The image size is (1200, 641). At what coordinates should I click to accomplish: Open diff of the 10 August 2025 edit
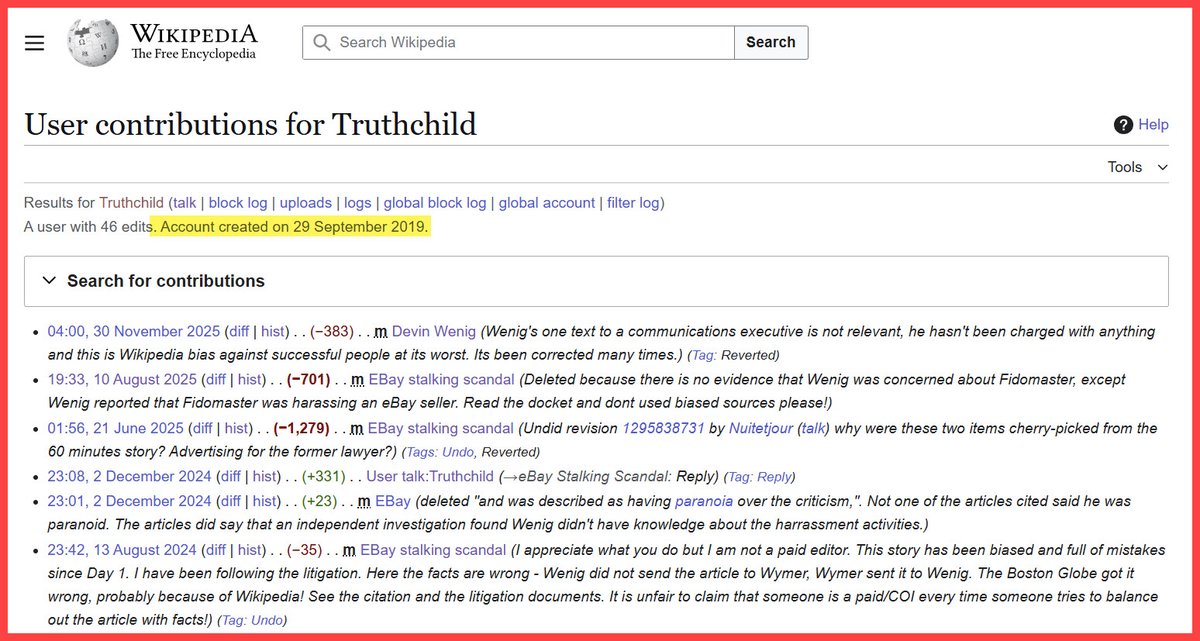click(218, 380)
